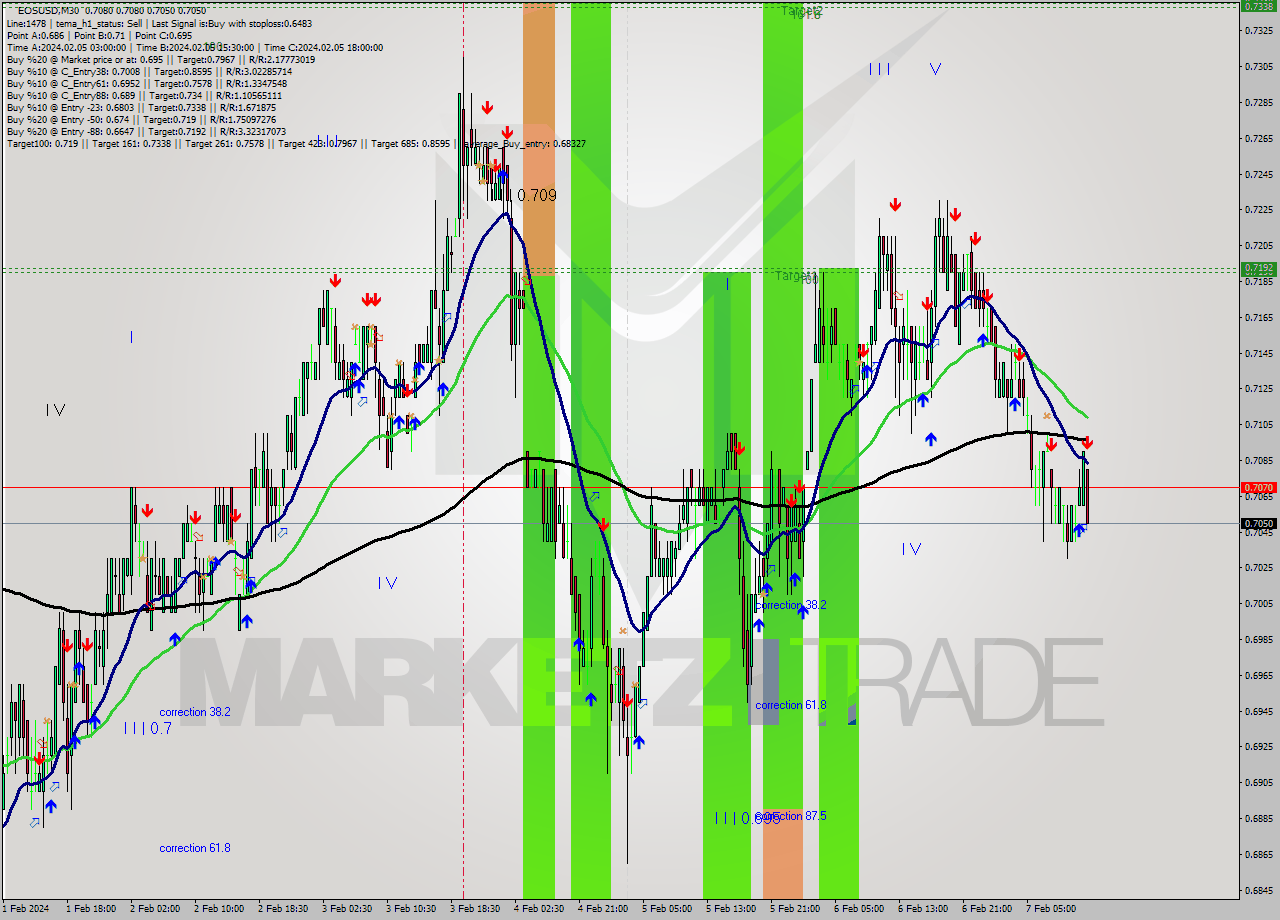Click the 0.709 label near chart peak
Viewport: 1280px width, 920px height.
[537, 196]
